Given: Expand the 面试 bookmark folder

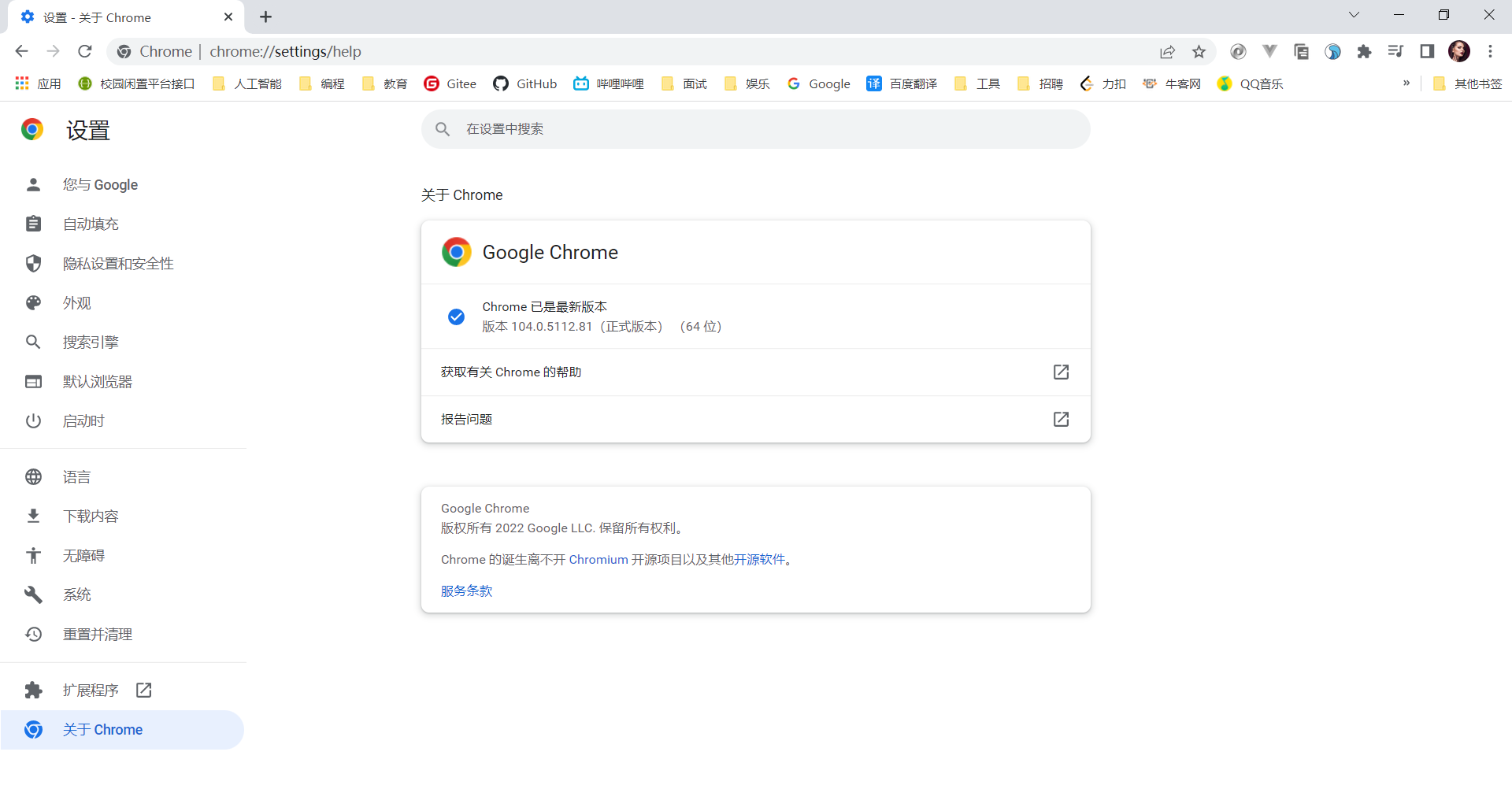Looking at the screenshot, I should click(x=684, y=83).
